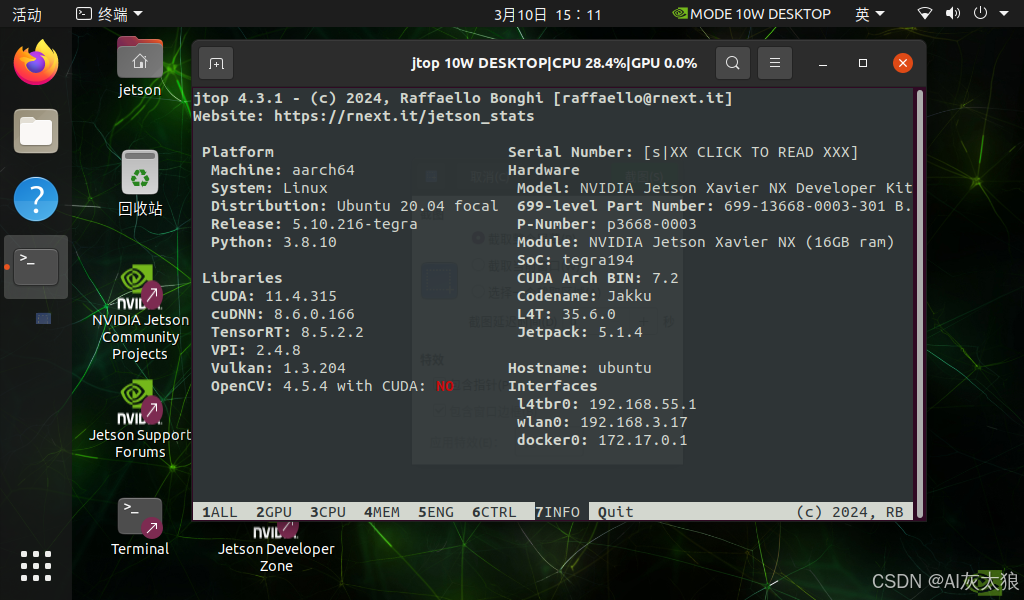The height and width of the screenshot is (600, 1024).
Task: Click the cuDNN 8.6.0.166 line
Action: 283,314
